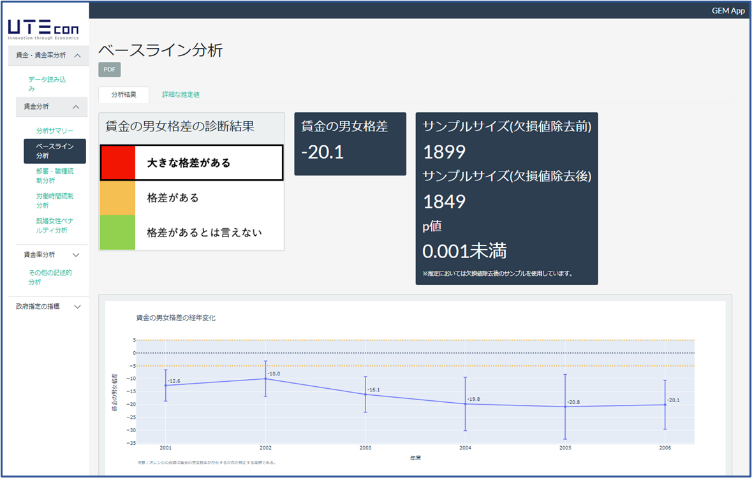Screen dimensions: 752x478
Task: Click the ベースライン分析 page heading
Action: click(161, 50)
